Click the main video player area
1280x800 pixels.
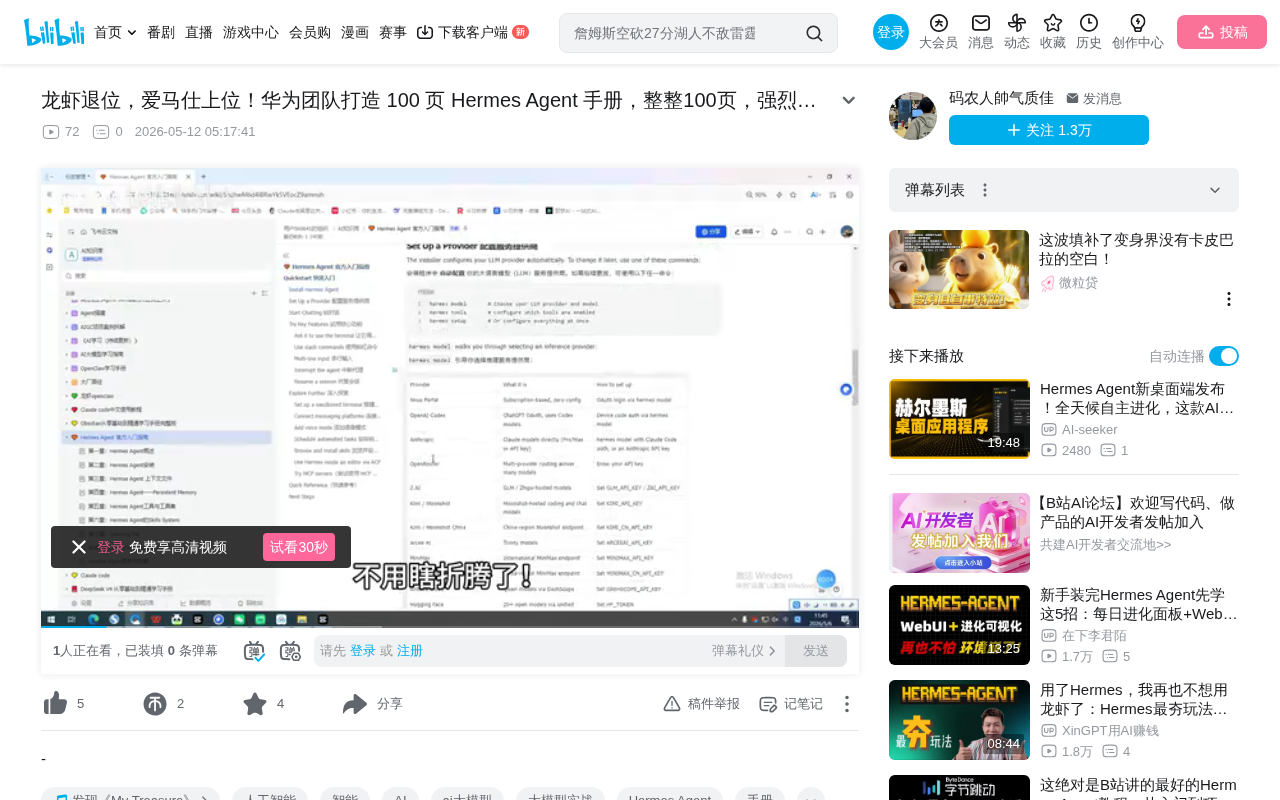(x=450, y=397)
